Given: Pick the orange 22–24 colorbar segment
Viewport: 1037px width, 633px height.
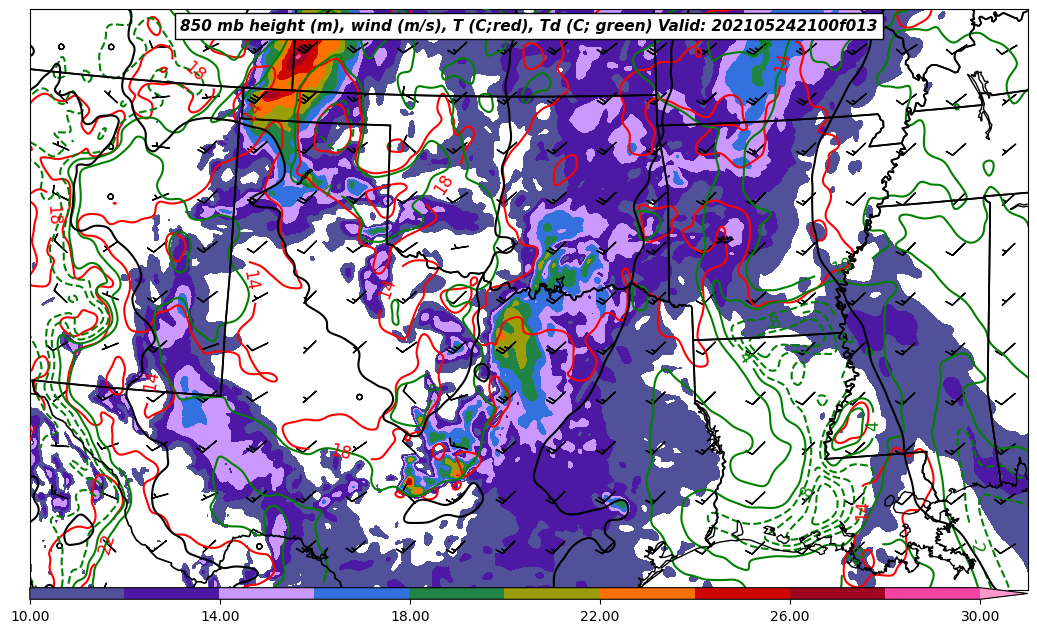Looking at the screenshot, I should click(647, 593).
